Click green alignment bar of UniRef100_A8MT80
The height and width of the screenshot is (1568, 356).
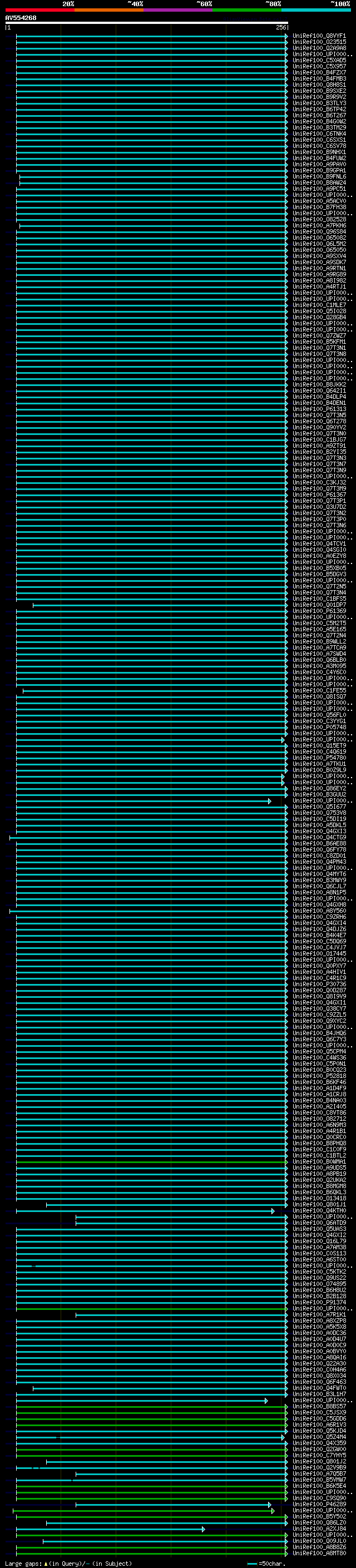[x=151, y=1554]
